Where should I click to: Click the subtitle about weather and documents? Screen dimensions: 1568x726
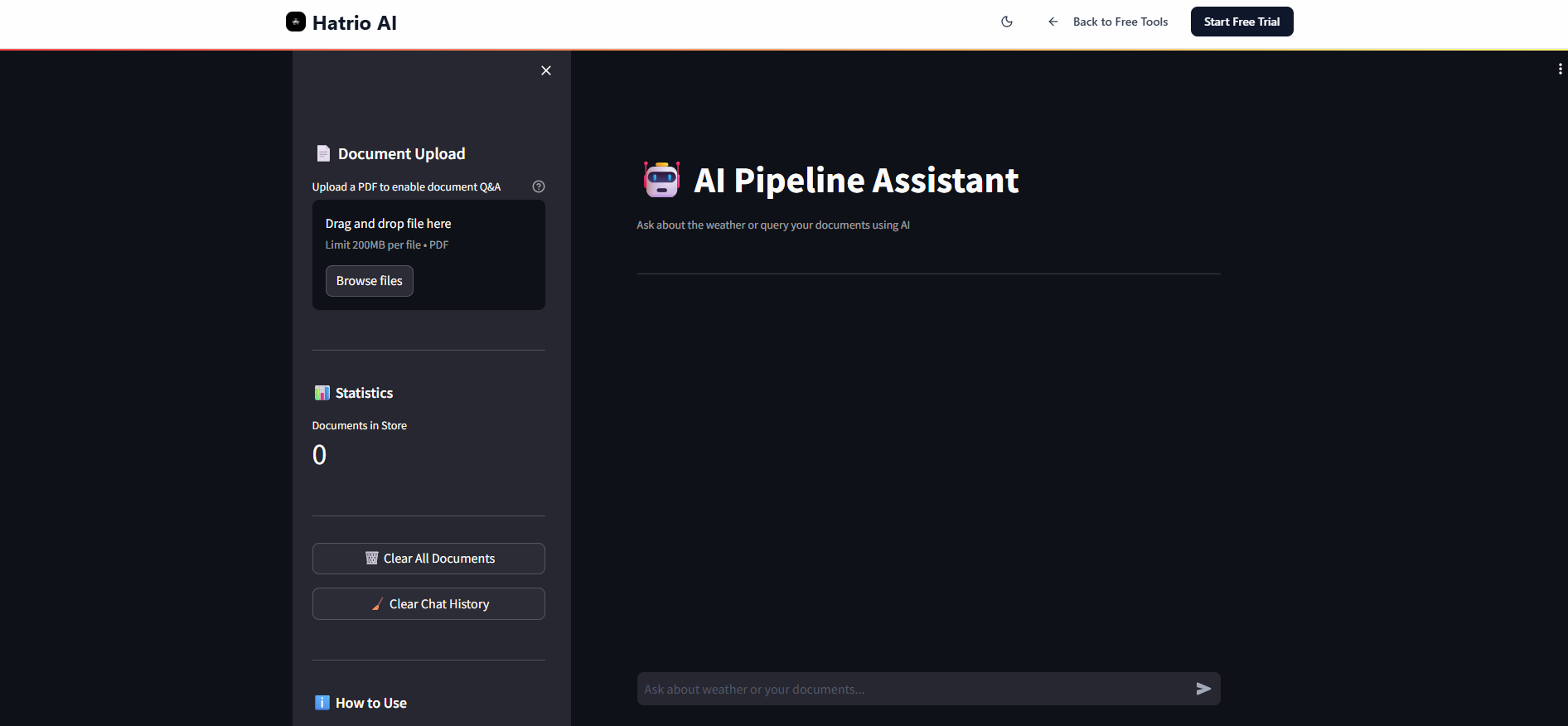pyautogui.click(x=772, y=225)
